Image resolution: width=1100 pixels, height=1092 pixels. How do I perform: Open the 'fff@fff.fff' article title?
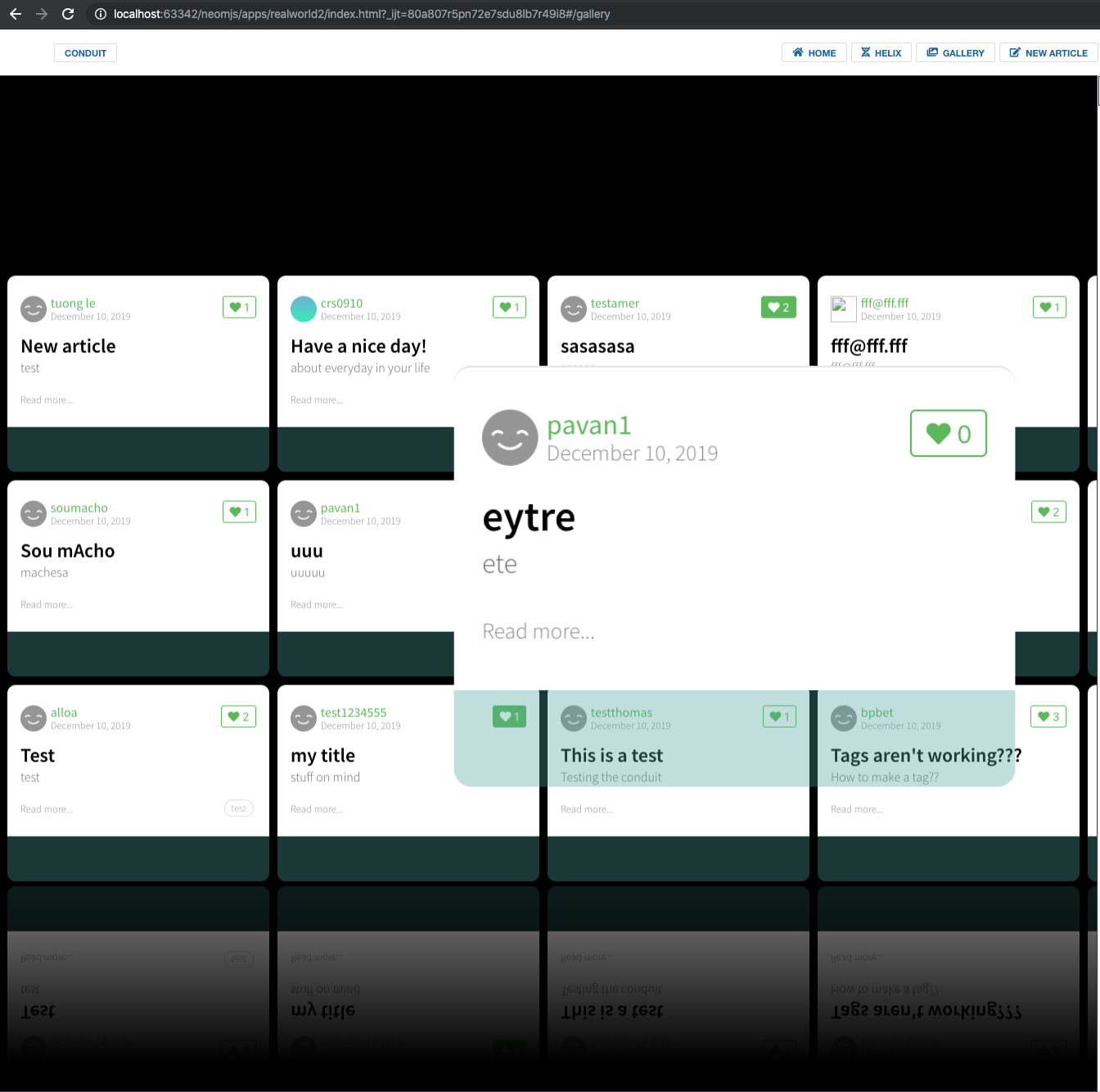pos(869,346)
